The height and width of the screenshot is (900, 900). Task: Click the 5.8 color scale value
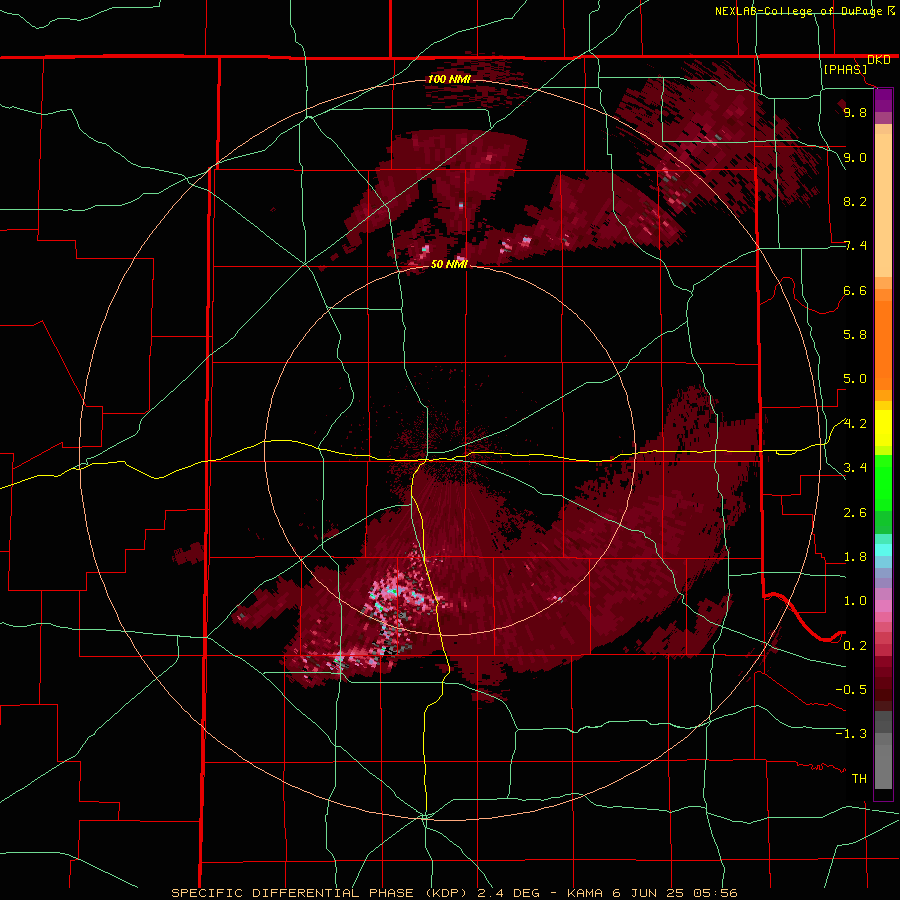click(x=855, y=335)
